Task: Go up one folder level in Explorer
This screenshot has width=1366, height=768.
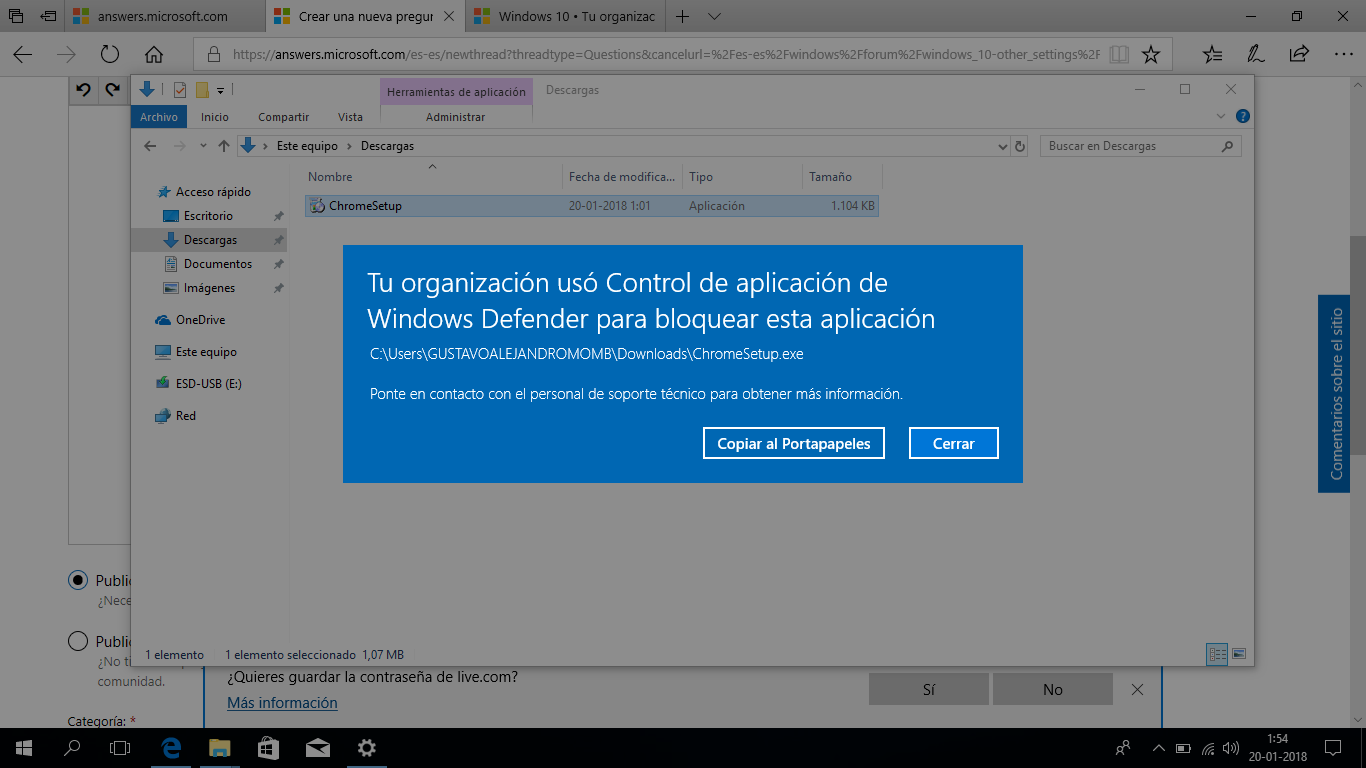Action: [x=223, y=146]
